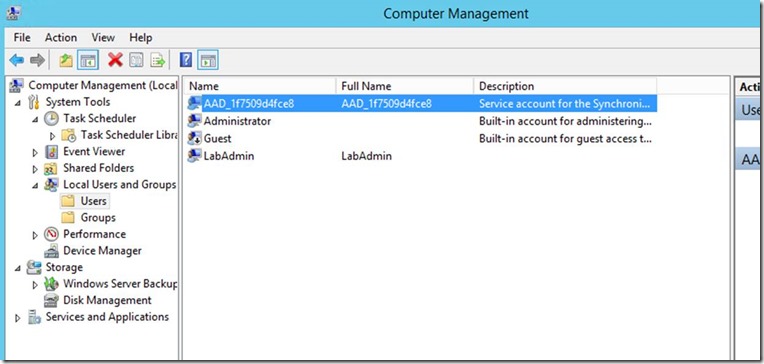Expand the Task Scheduler Library node
This screenshot has width=764, height=364.
(53, 136)
